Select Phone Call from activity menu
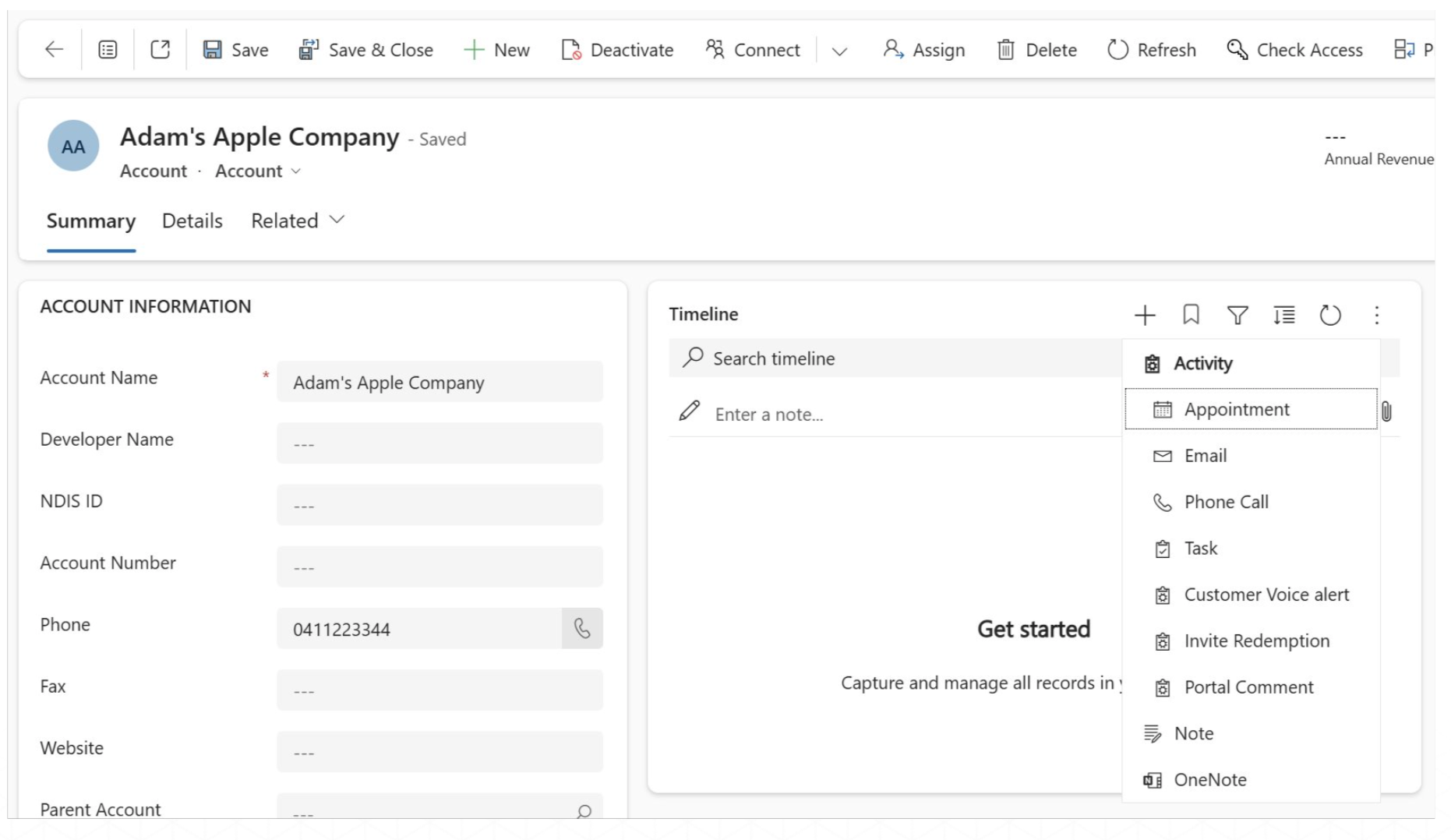Screen dimensions: 1451x840 point(1226,502)
